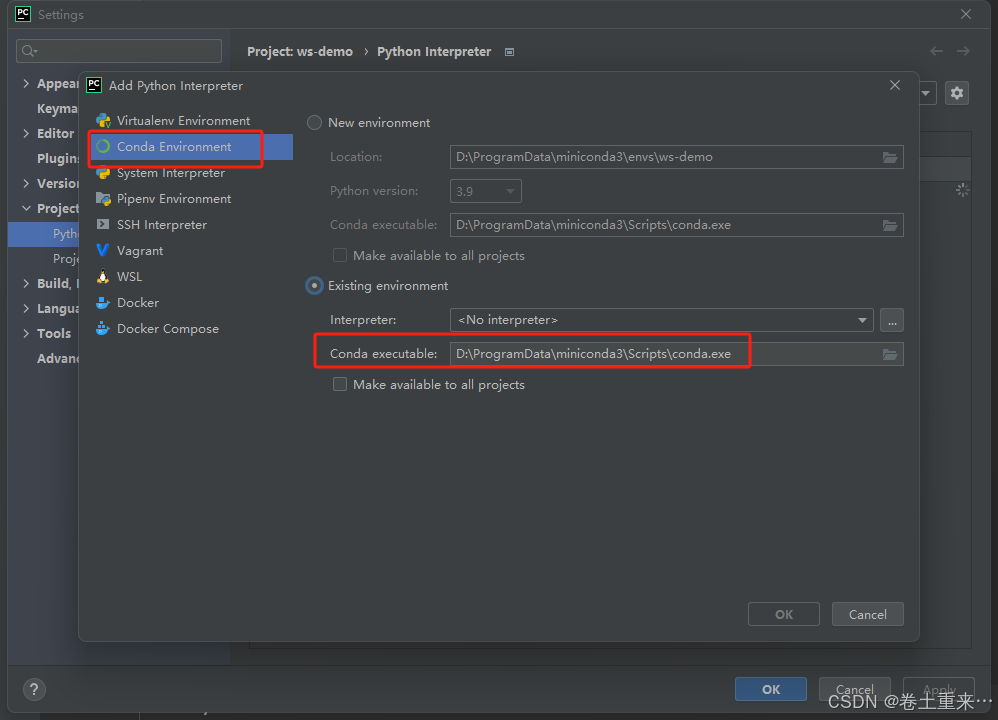
Task: Open the Interpreter dropdown showing No interpreter
Action: tap(661, 320)
